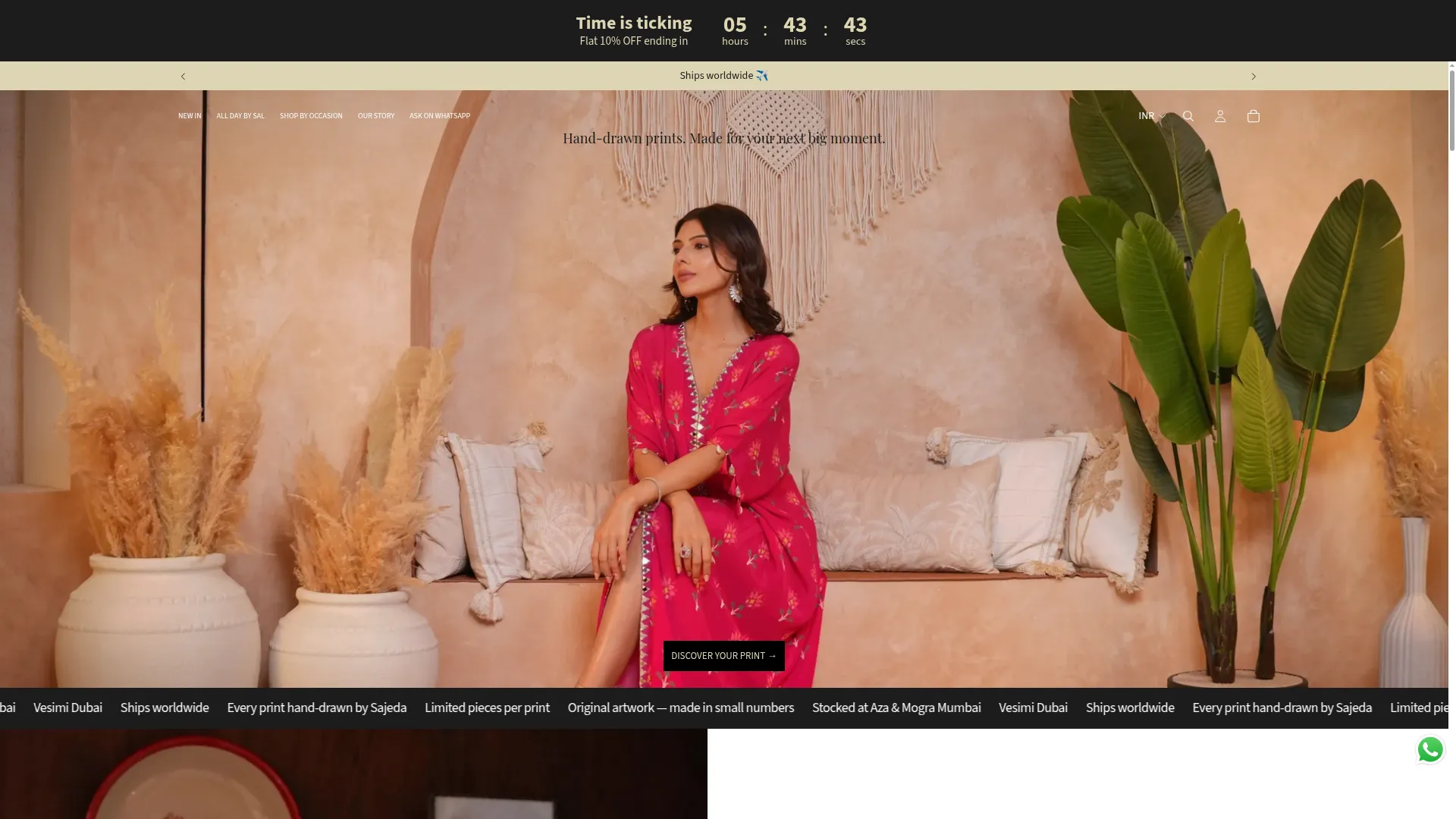Open the shopping bag cart icon

click(x=1254, y=116)
